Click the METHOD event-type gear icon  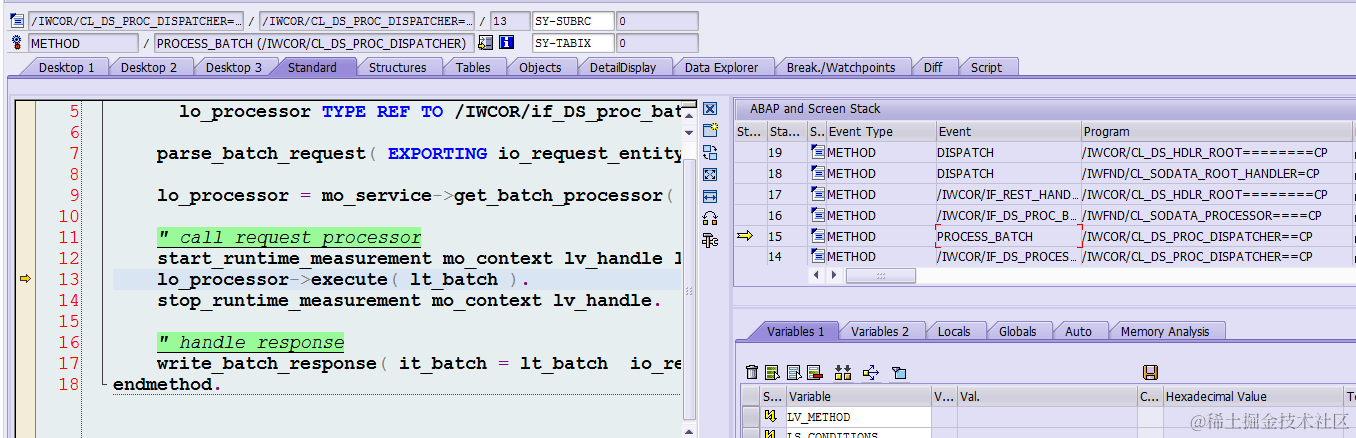[17, 43]
